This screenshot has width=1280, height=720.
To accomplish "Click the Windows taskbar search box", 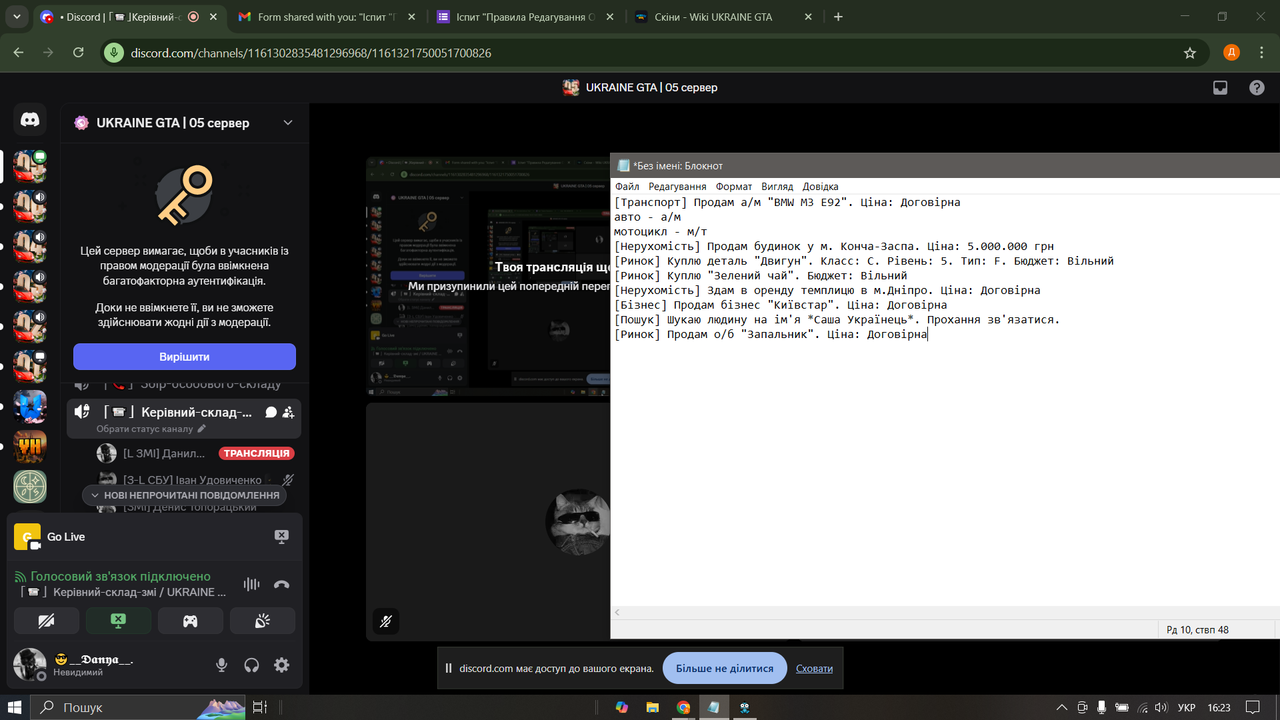I will [138, 707].
